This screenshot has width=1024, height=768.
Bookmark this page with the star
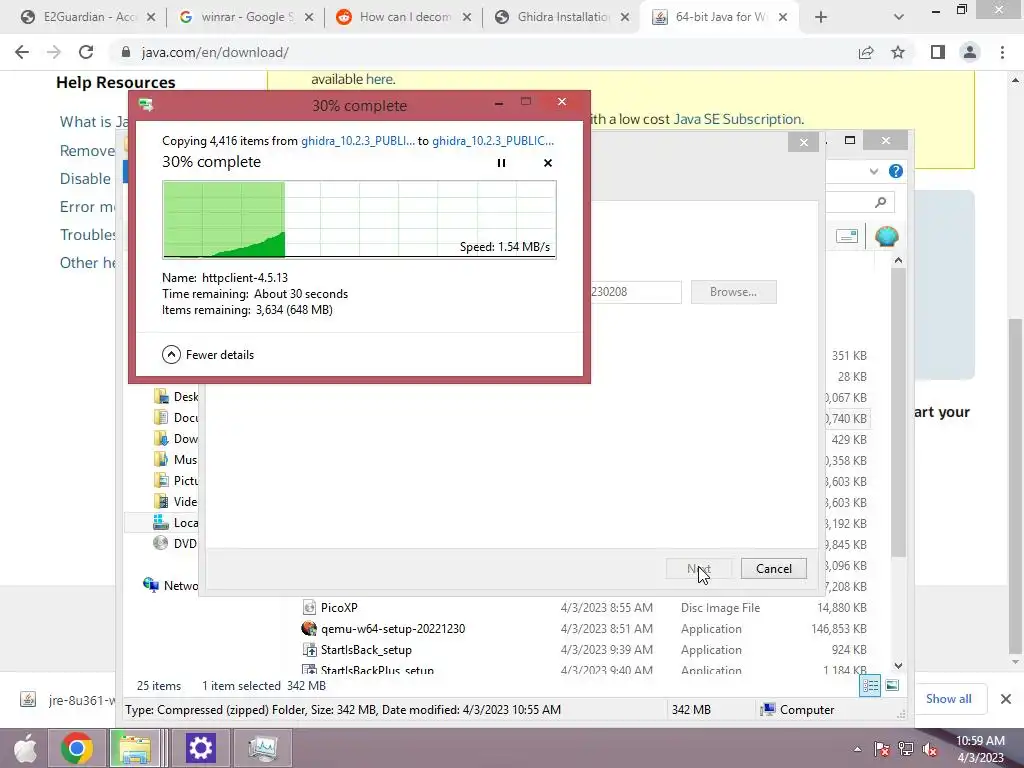(898, 52)
